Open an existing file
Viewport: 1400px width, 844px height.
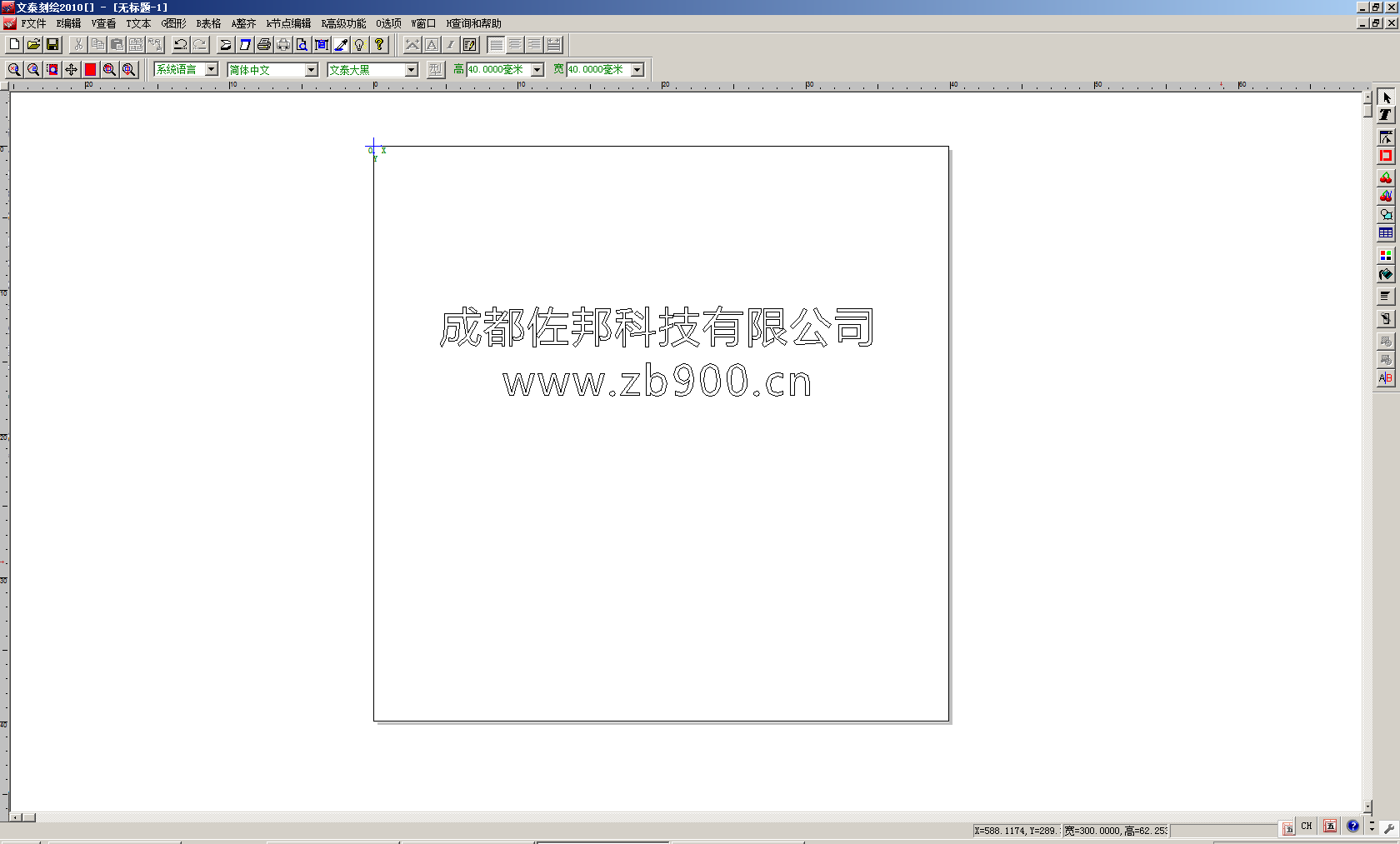coord(33,44)
